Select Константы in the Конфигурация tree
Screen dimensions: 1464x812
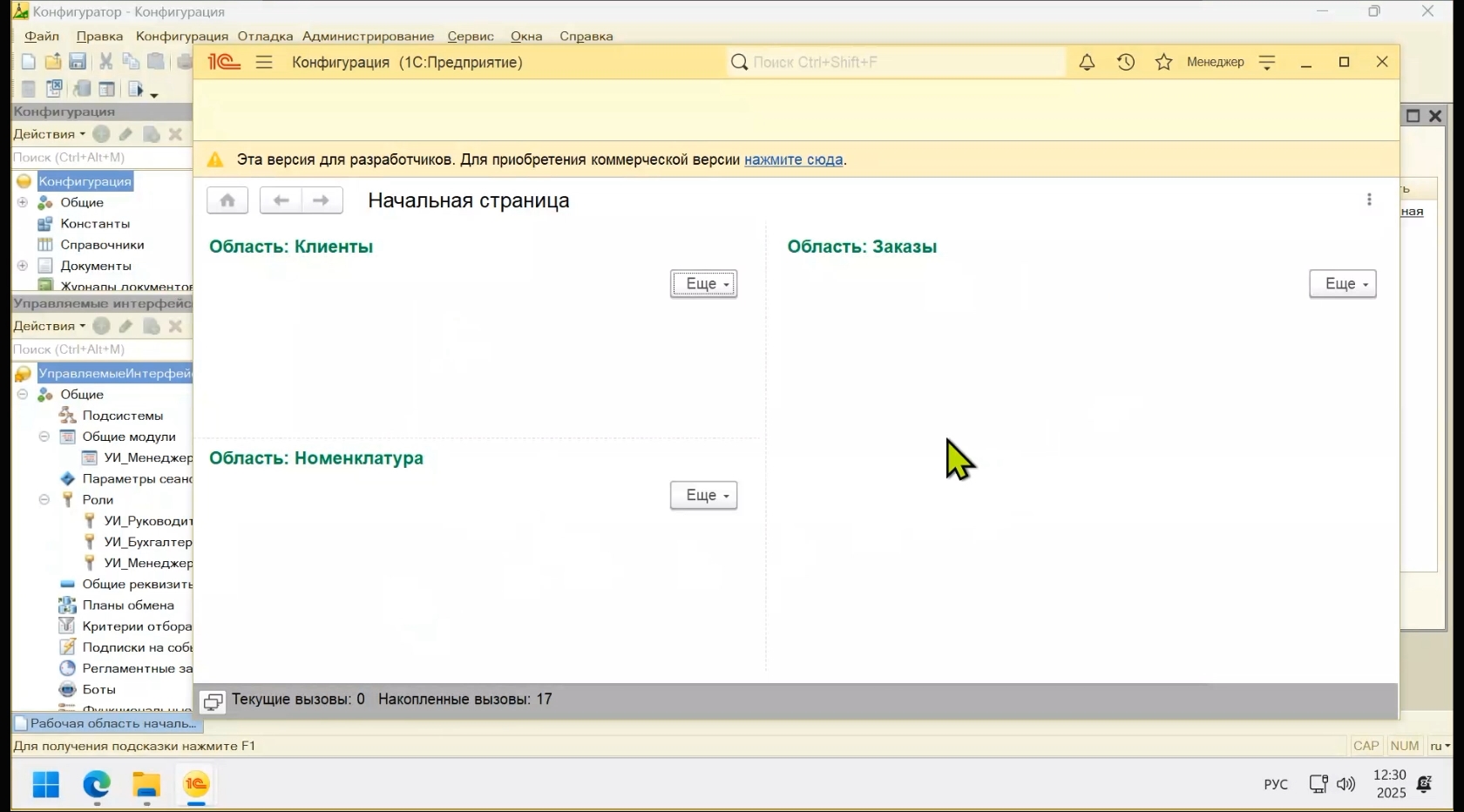(95, 224)
